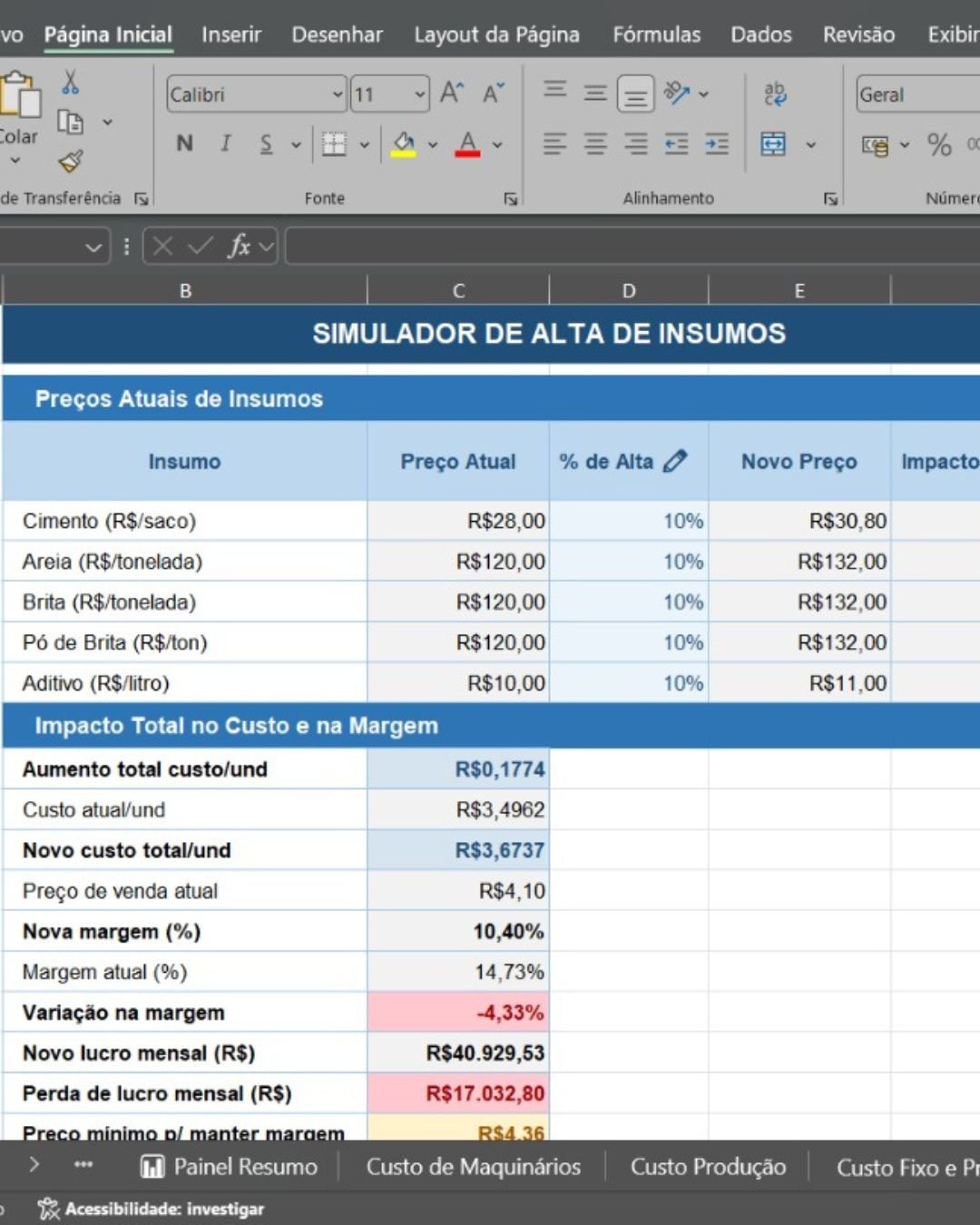
Task: Apply the yellow fill color bucket
Action: click(x=404, y=143)
